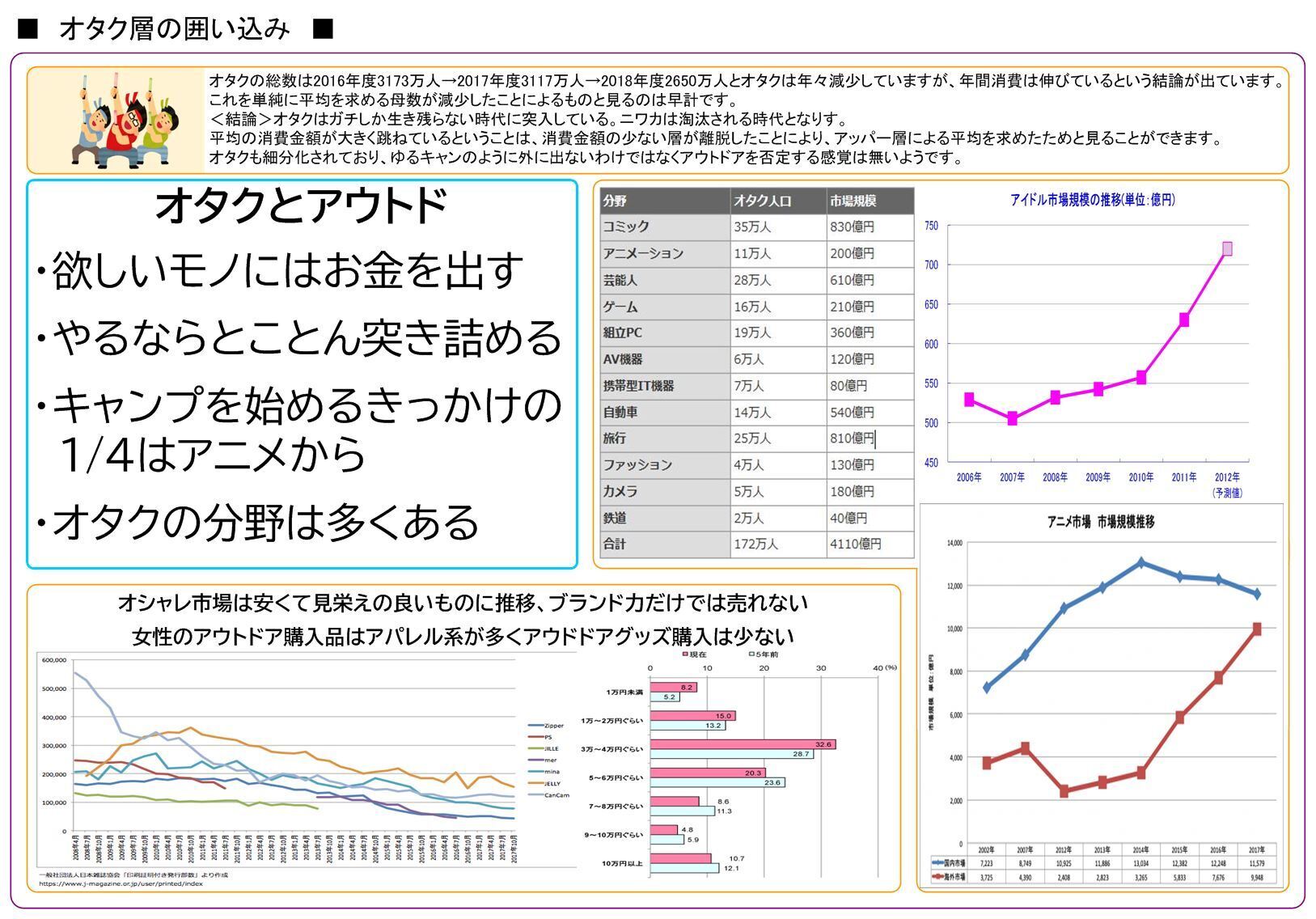Viewport: 1316px width, 919px height.
Task: Click the pink 現在 legend swatch
Action: [x=684, y=654]
